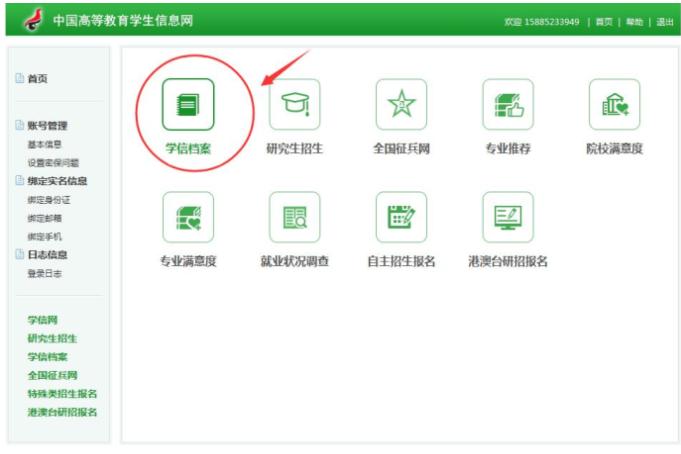Click the red bird site logo
681x454 pixels.
click(x=33, y=20)
